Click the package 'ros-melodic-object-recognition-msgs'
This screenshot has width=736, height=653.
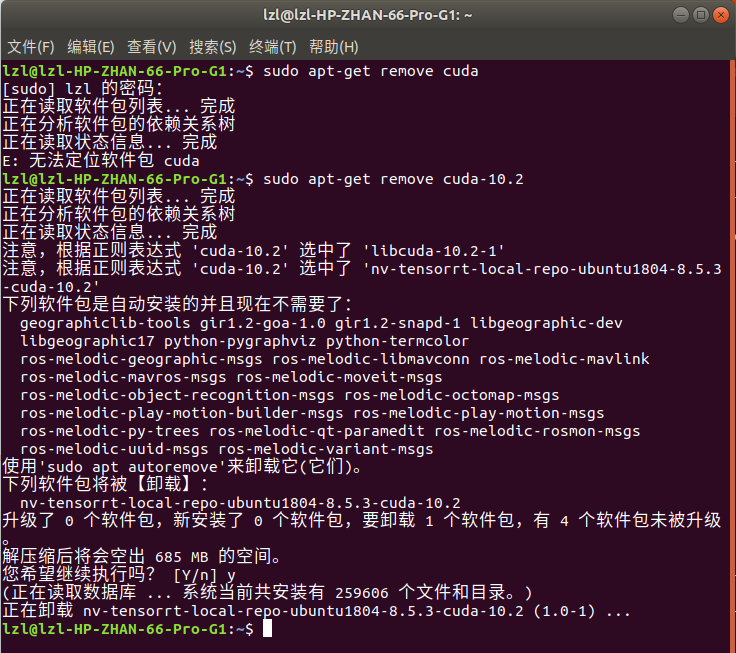point(177,395)
